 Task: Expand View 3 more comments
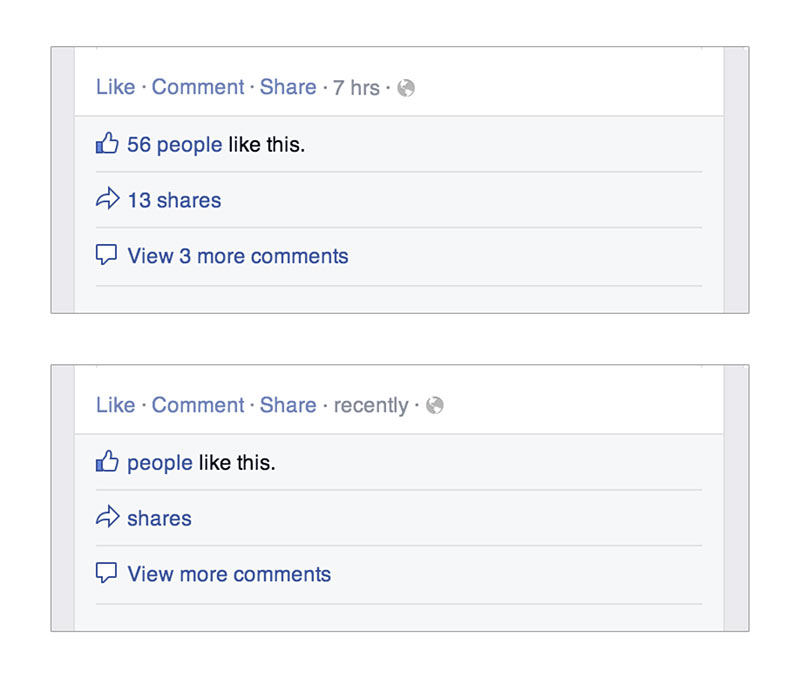[x=238, y=256]
